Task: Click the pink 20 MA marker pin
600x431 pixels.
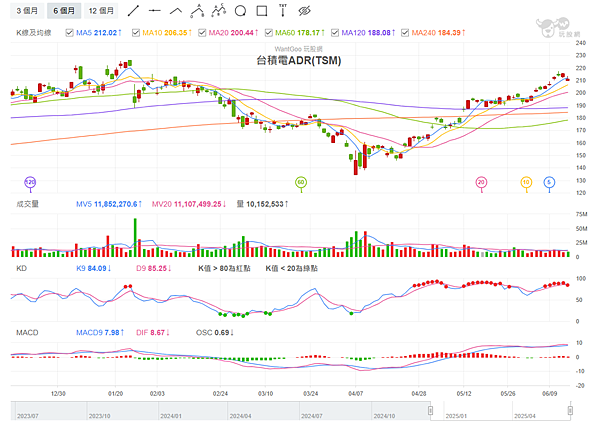Action: click(x=481, y=183)
